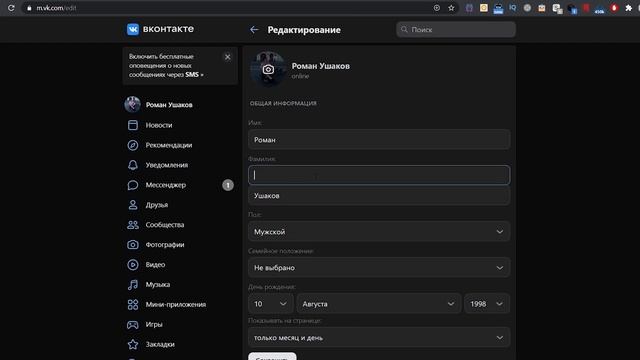Open the red extension icon in toolbar
Image resolution: width=640 pixels, height=360 pixels.
pyautogui.click(x=614, y=8)
